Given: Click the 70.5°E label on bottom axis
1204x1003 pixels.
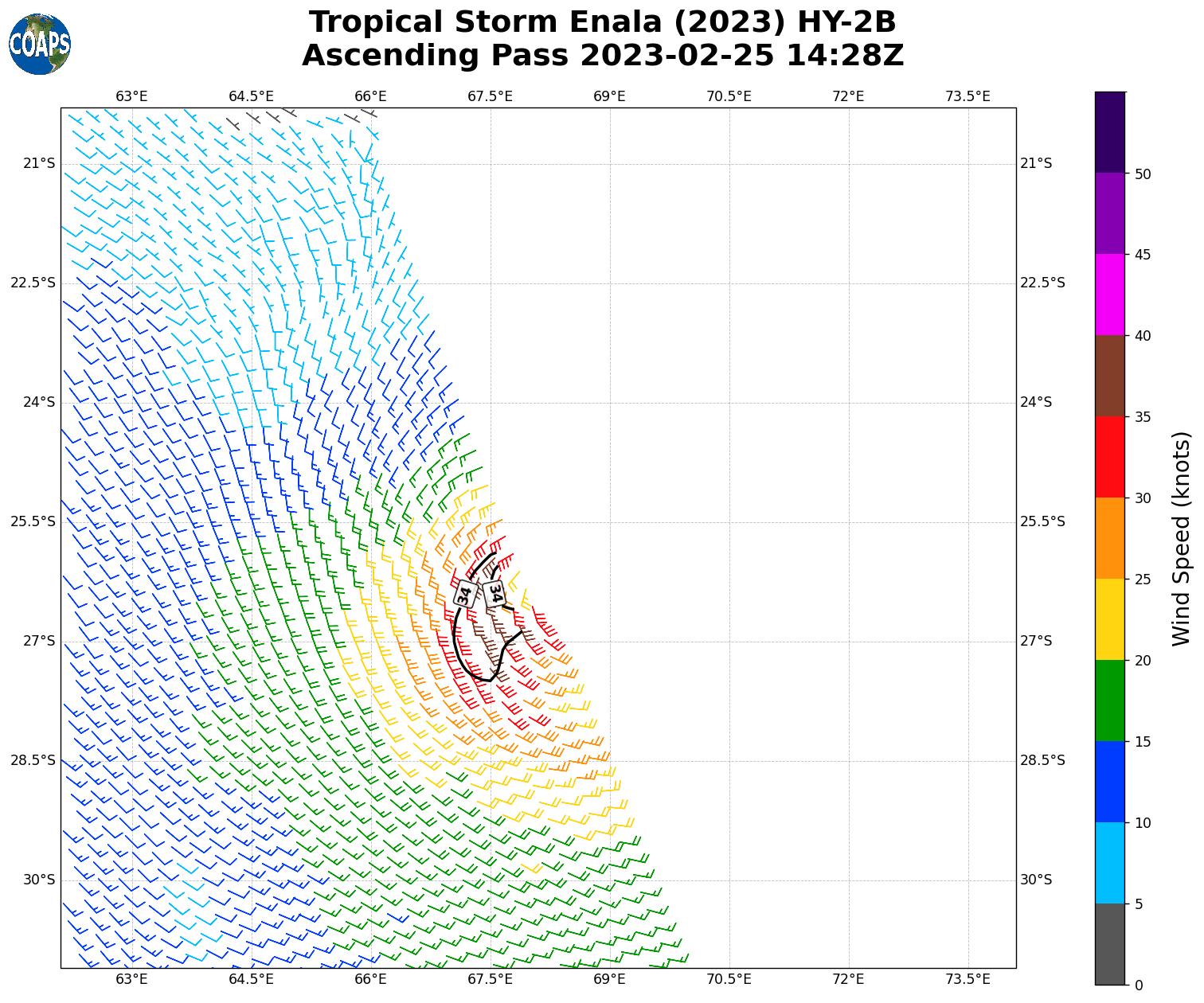Looking at the screenshot, I should [x=729, y=979].
